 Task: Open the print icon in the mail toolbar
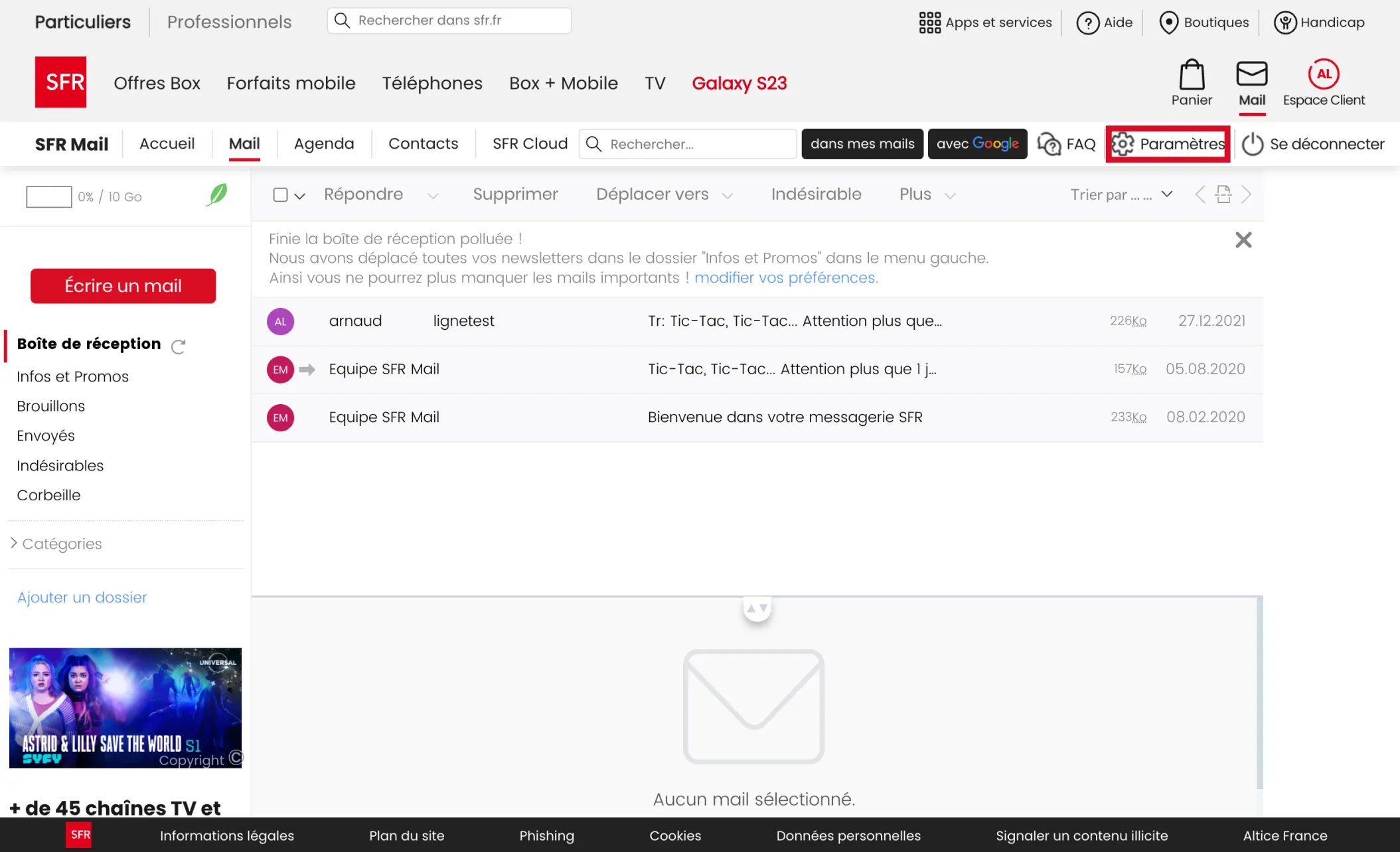click(1223, 194)
